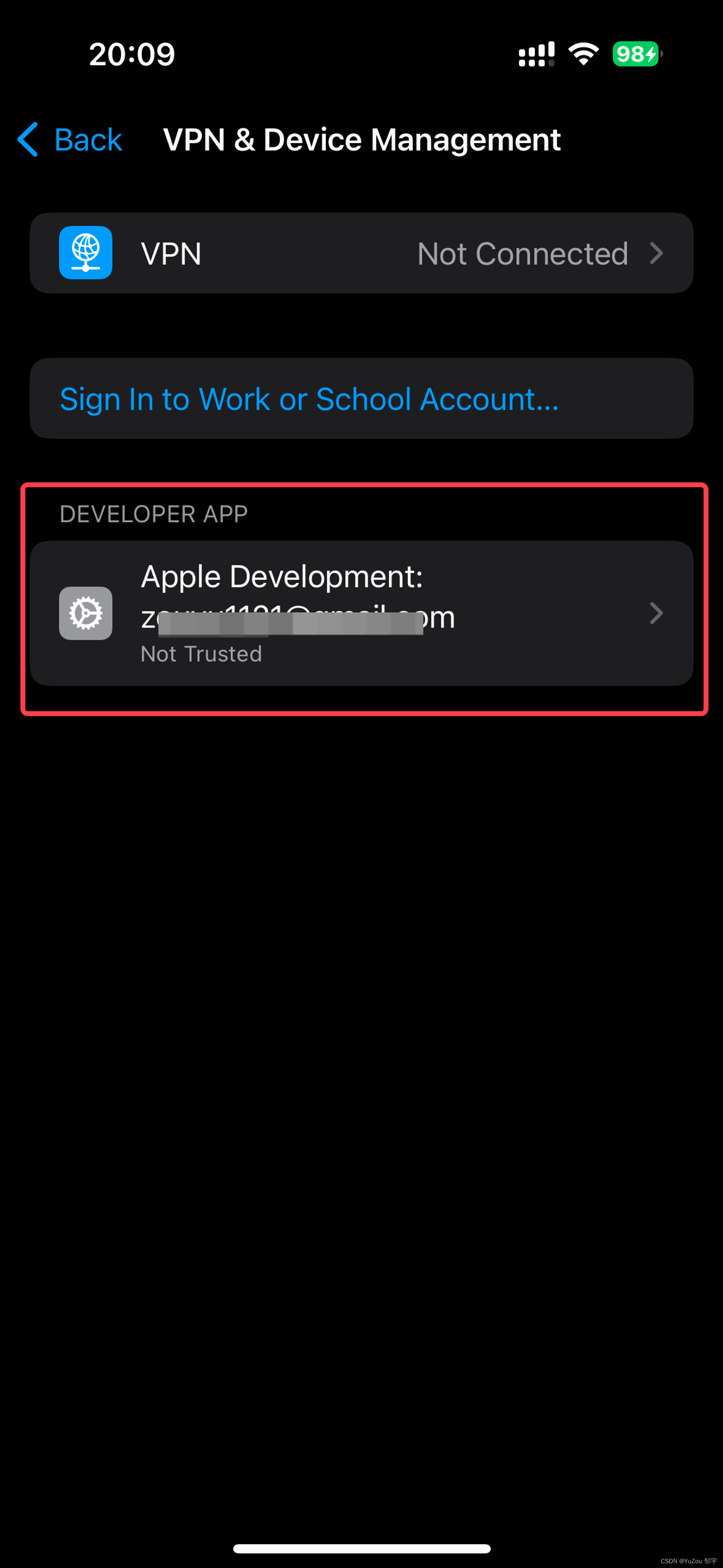The height and width of the screenshot is (1568, 723).
Task: Tap the blurred developer email address
Action: [x=298, y=618]
